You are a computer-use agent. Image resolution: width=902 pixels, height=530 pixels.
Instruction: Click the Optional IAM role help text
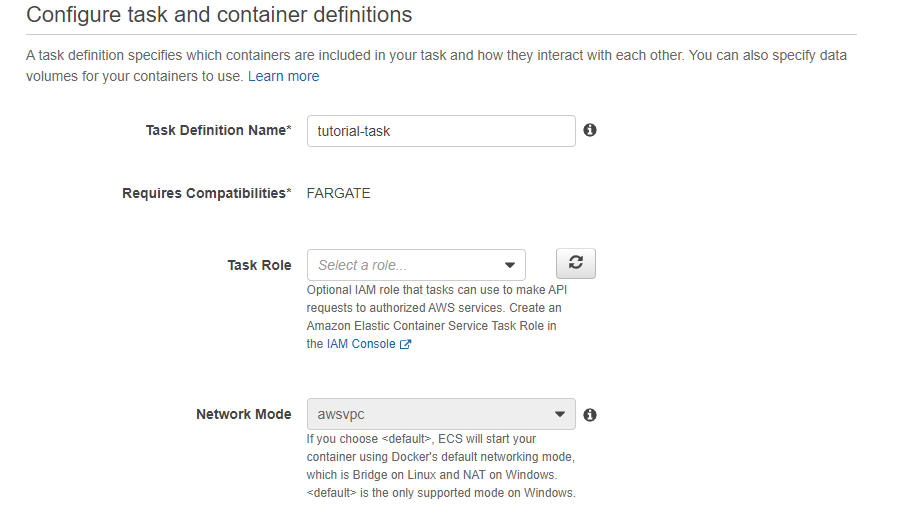437,317
